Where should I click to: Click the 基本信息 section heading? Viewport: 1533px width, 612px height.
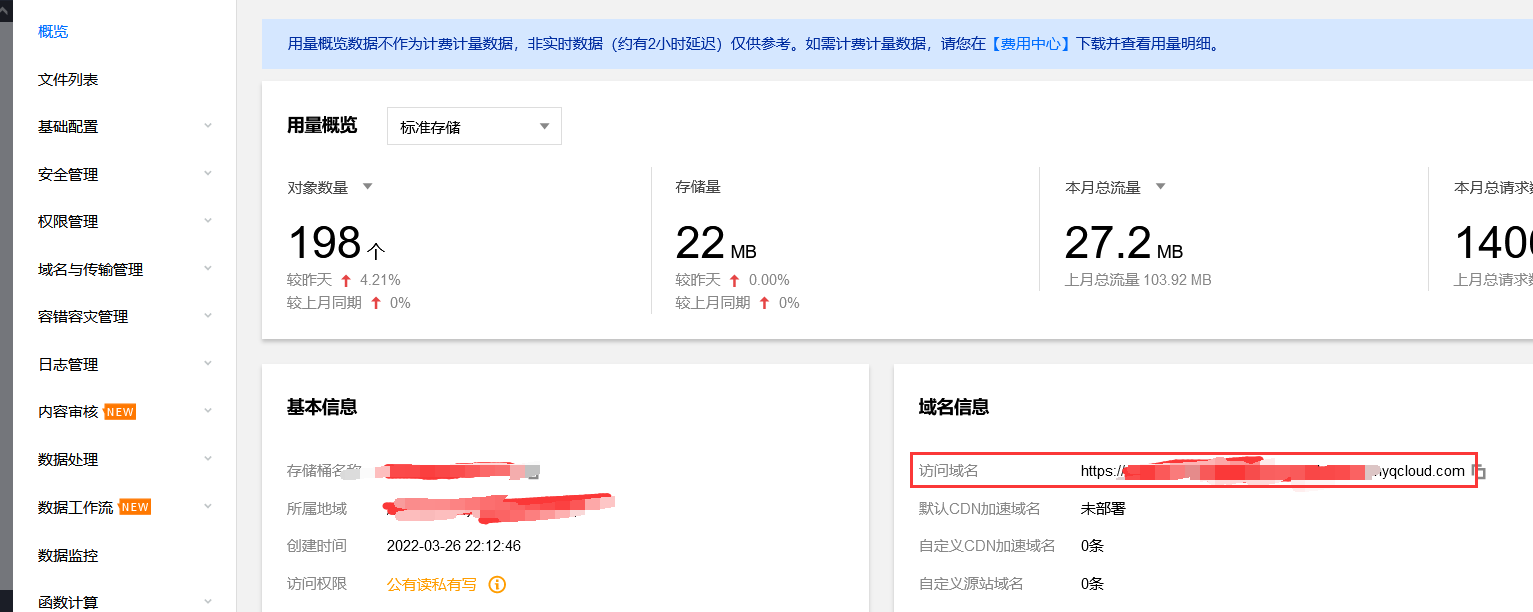tap(322, 407)
